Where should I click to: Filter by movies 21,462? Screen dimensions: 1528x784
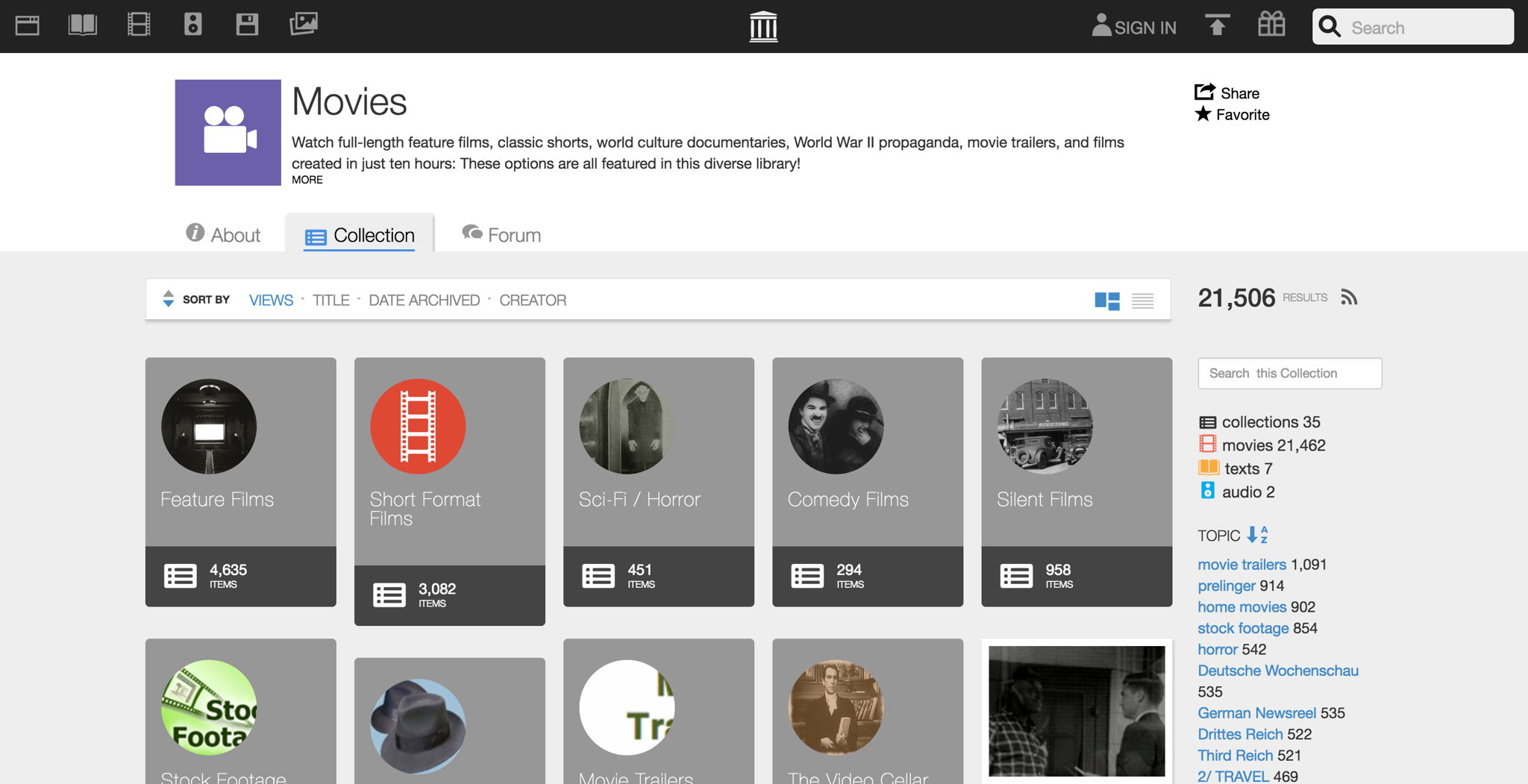[x=1262, y=445]
